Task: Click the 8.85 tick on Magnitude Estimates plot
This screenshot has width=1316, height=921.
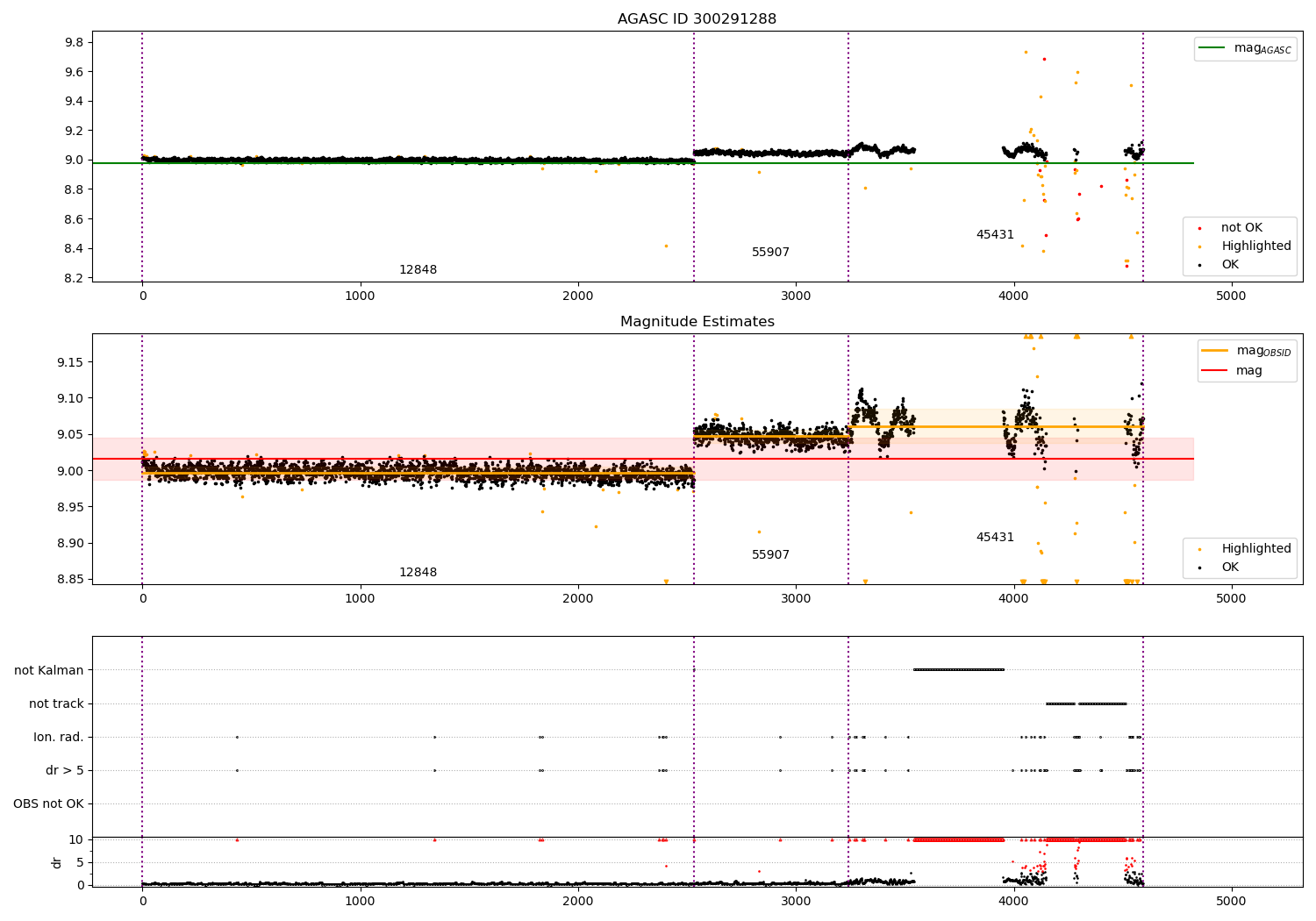Action: point(71,579)
